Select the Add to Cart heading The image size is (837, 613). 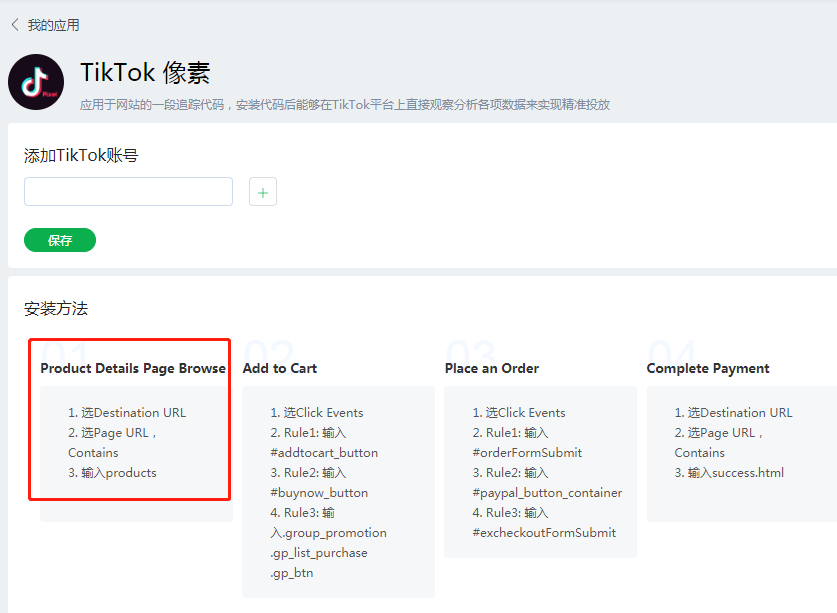[x=280, y=368]
